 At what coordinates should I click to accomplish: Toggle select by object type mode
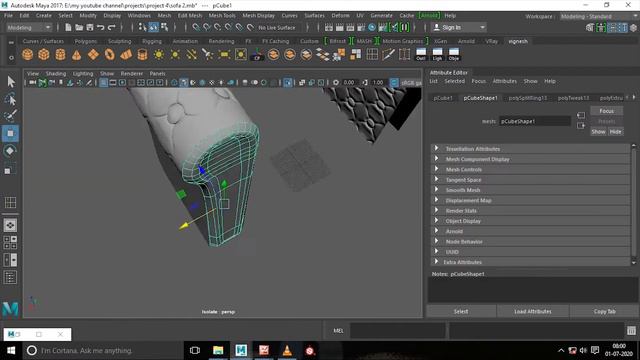click(153, 27)
